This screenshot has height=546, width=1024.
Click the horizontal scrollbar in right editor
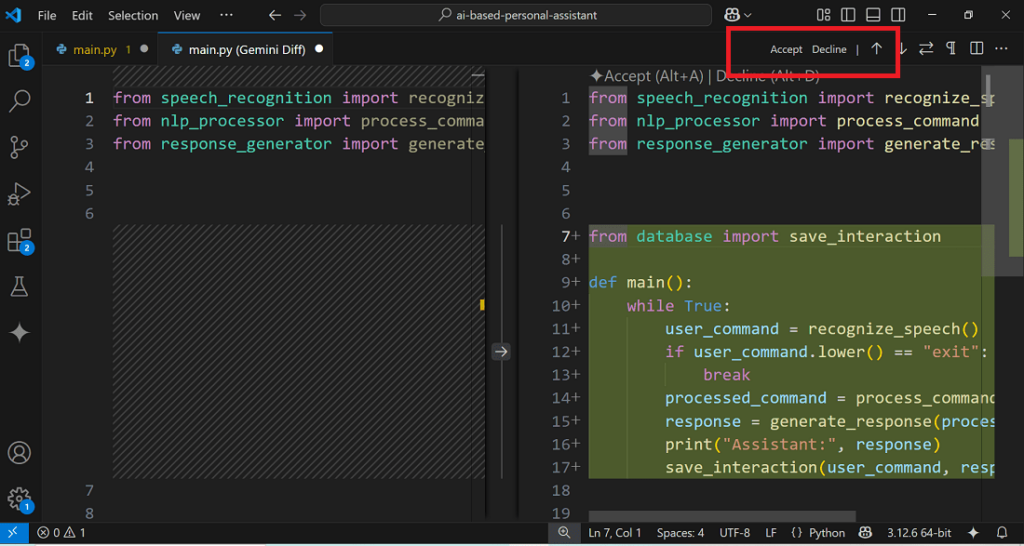pyautogui.click(x=722, y=516)
